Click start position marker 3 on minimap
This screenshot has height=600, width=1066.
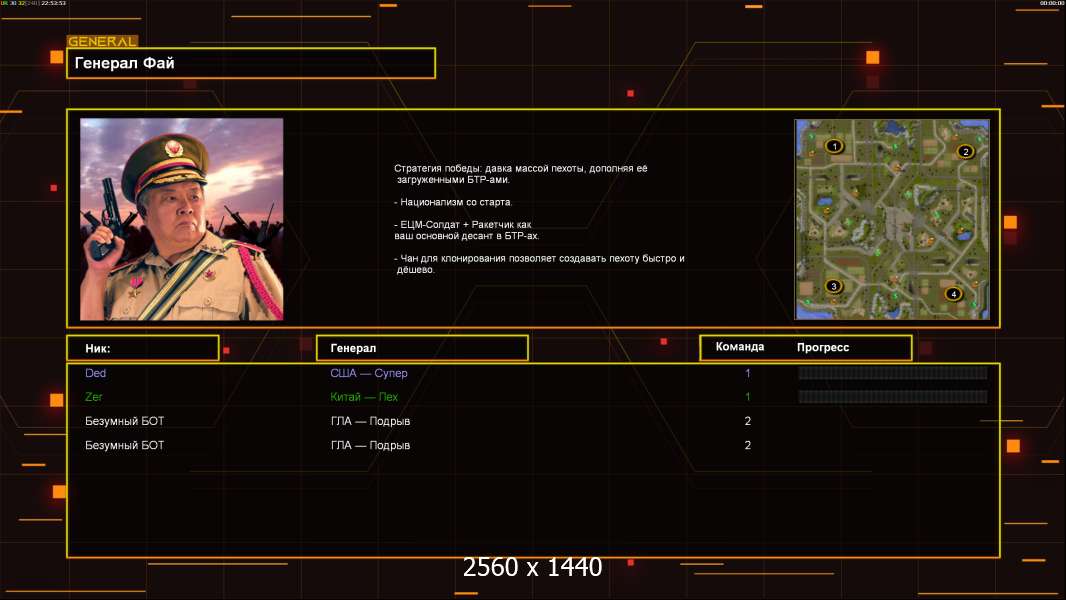click(x=833, y=286)
